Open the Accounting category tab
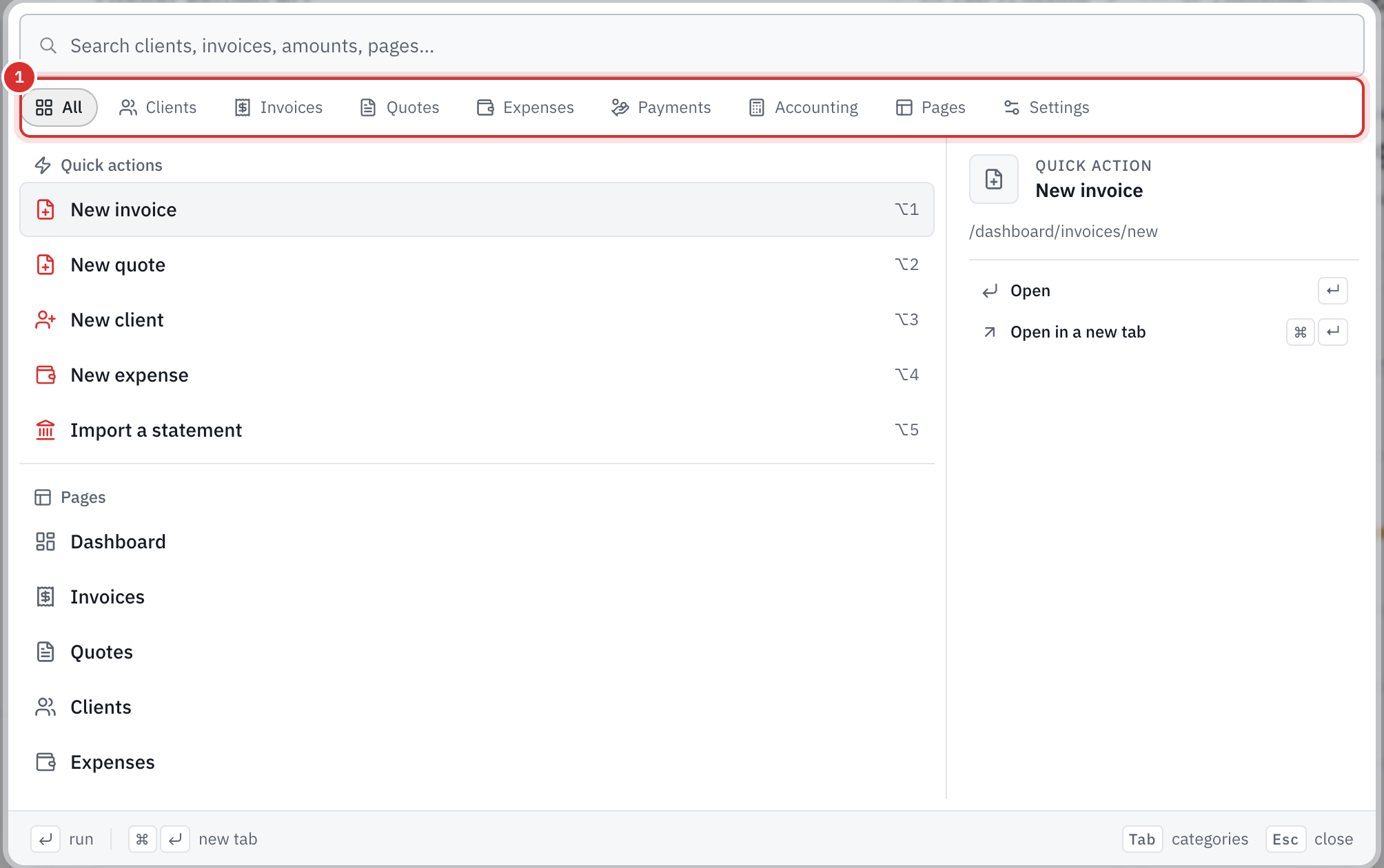Viewport: 1384px width, 868px height. (804, 107)
